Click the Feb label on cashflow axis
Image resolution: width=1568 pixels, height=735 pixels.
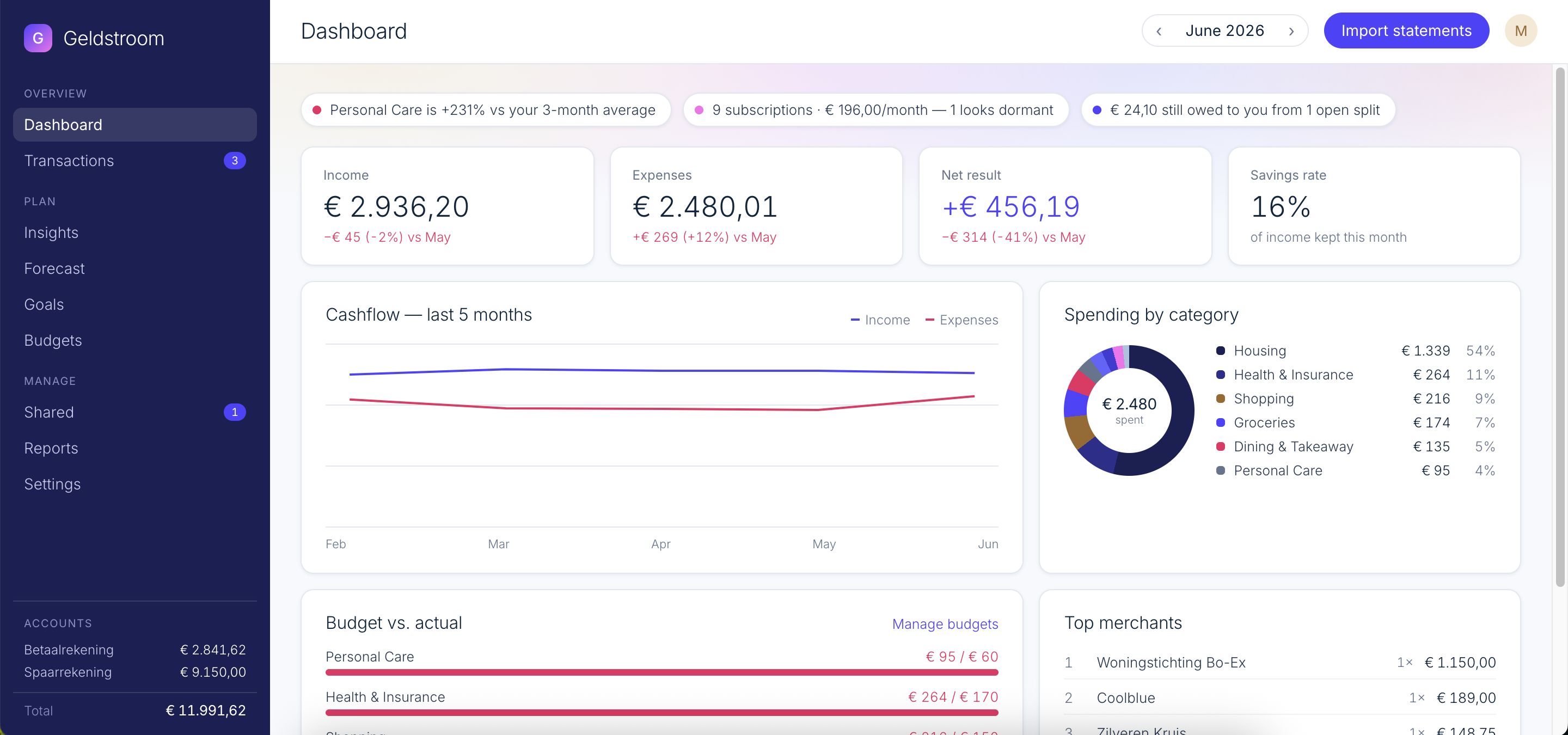coord(335,544)
